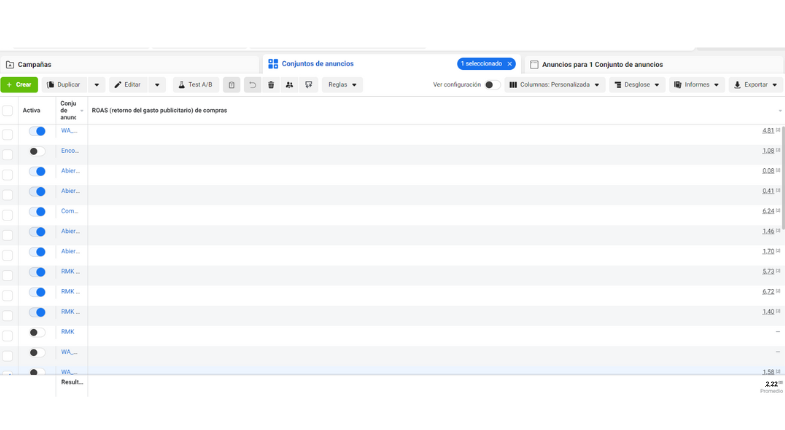Click the Editar pencil button

127,85
